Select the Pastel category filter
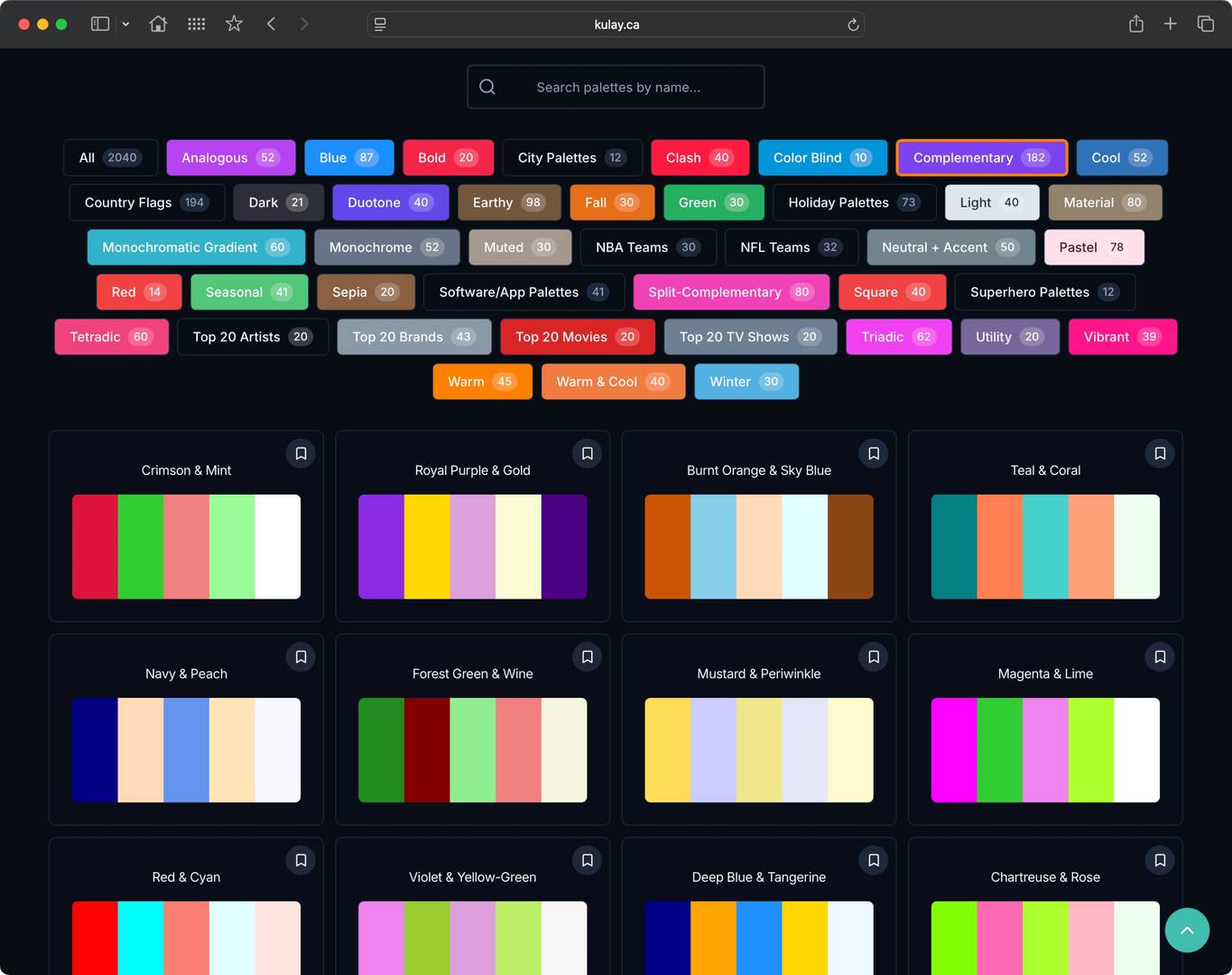Screen dimensions: 1232x975 pyautogui.click(x=1093, y=247)
